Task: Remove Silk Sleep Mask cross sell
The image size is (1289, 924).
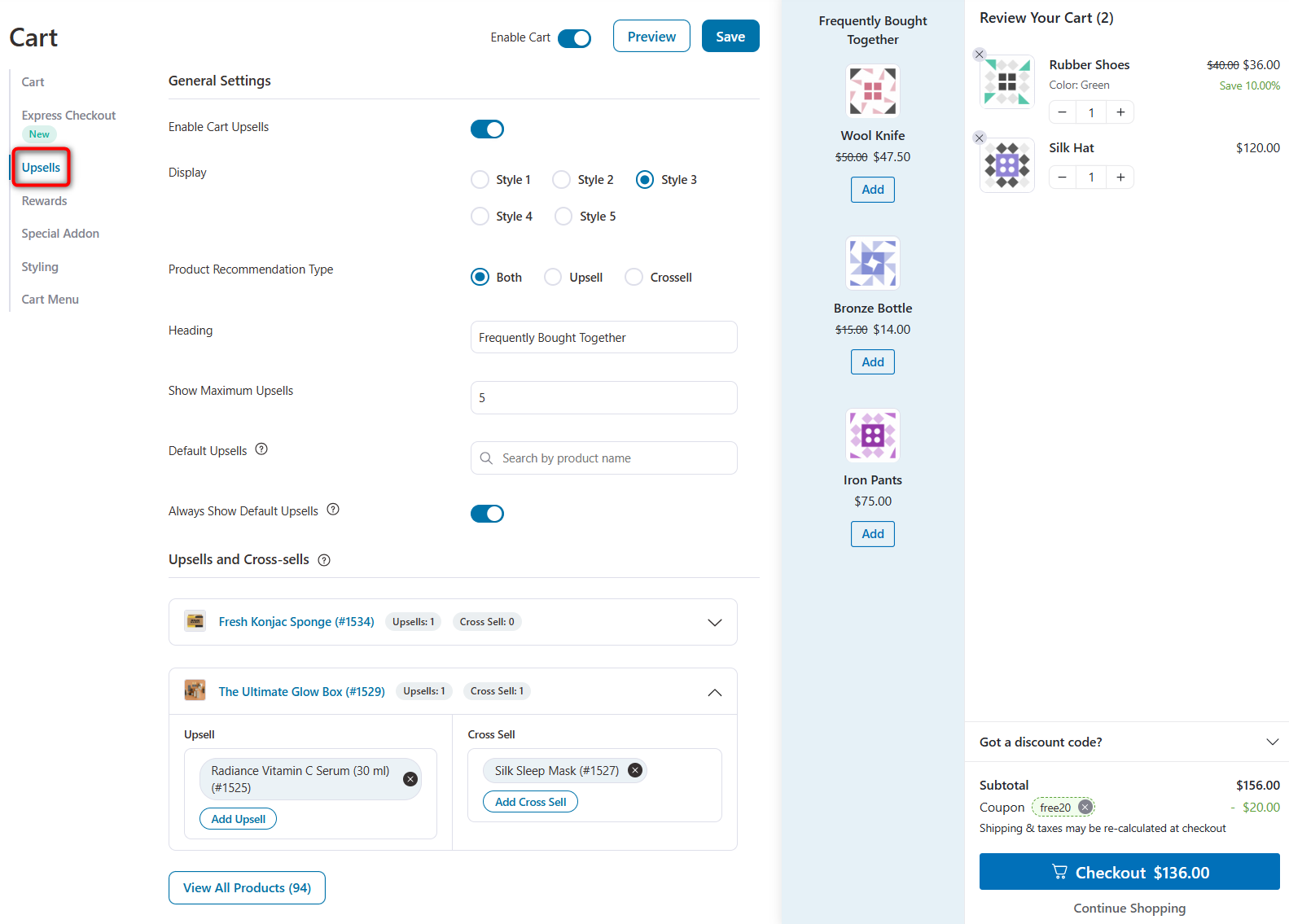Action: click(x=635, y=770)
